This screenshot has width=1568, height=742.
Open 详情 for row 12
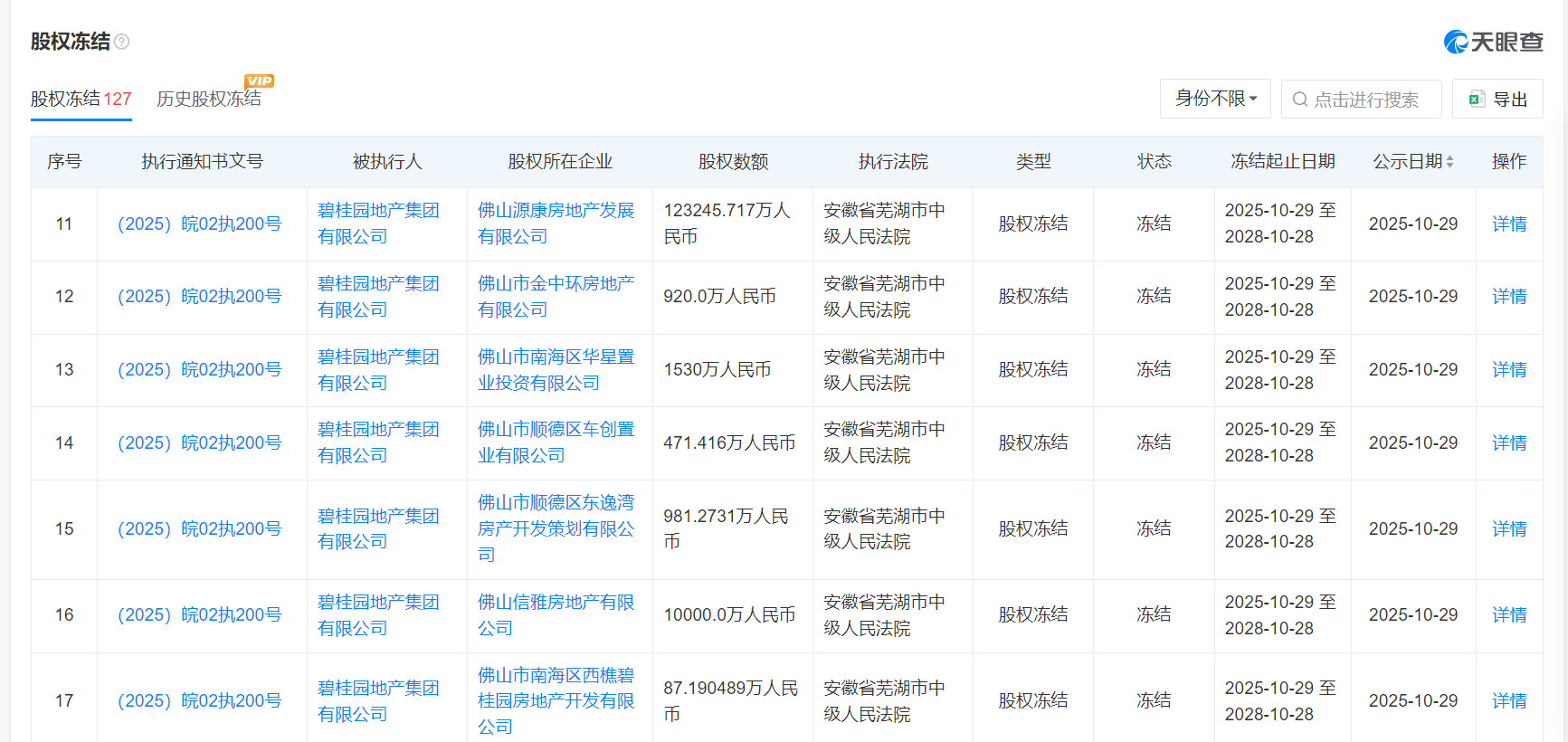pyautogui.click(x=1509, y=297)
